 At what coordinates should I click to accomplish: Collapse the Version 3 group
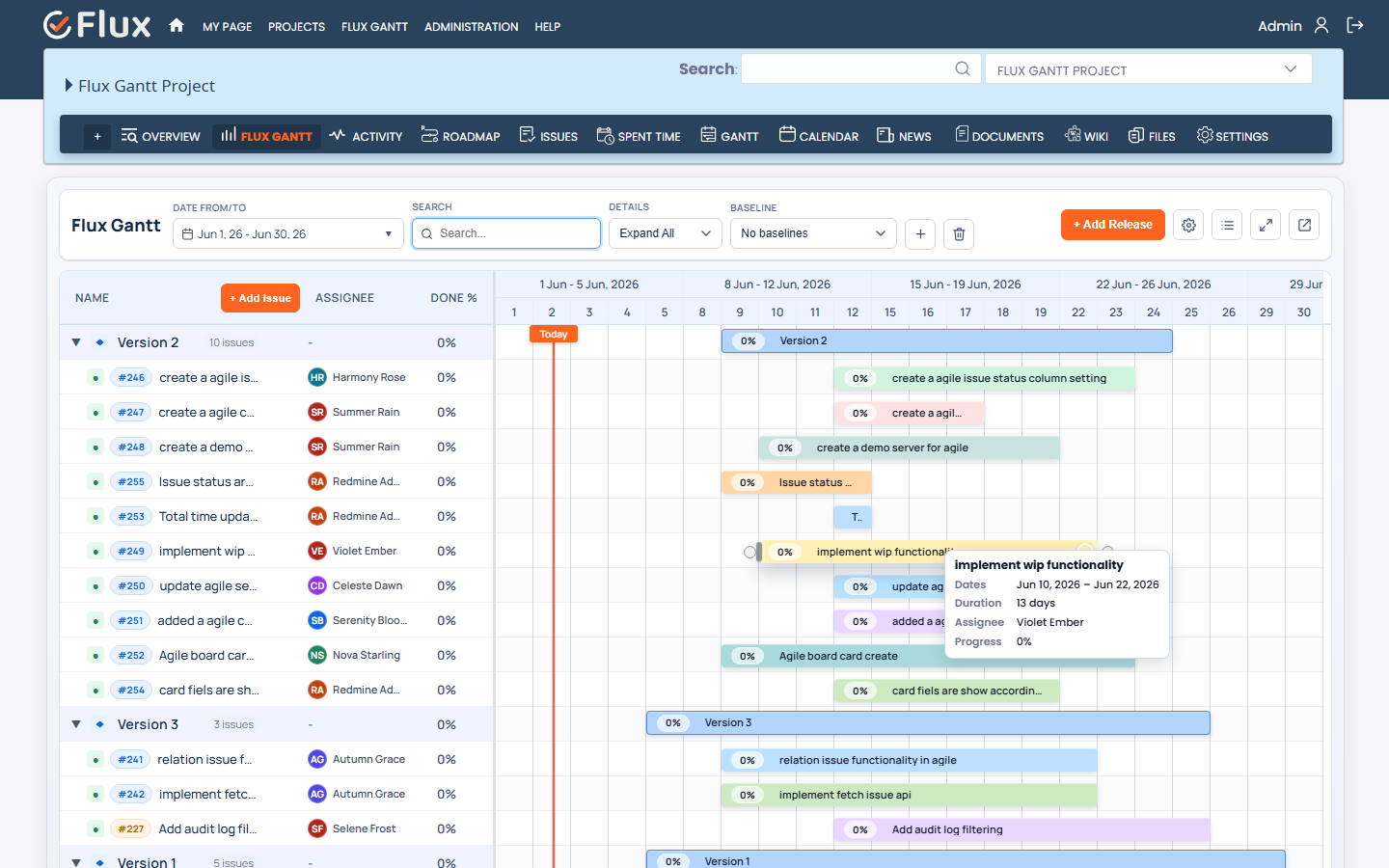click(76, 724)
